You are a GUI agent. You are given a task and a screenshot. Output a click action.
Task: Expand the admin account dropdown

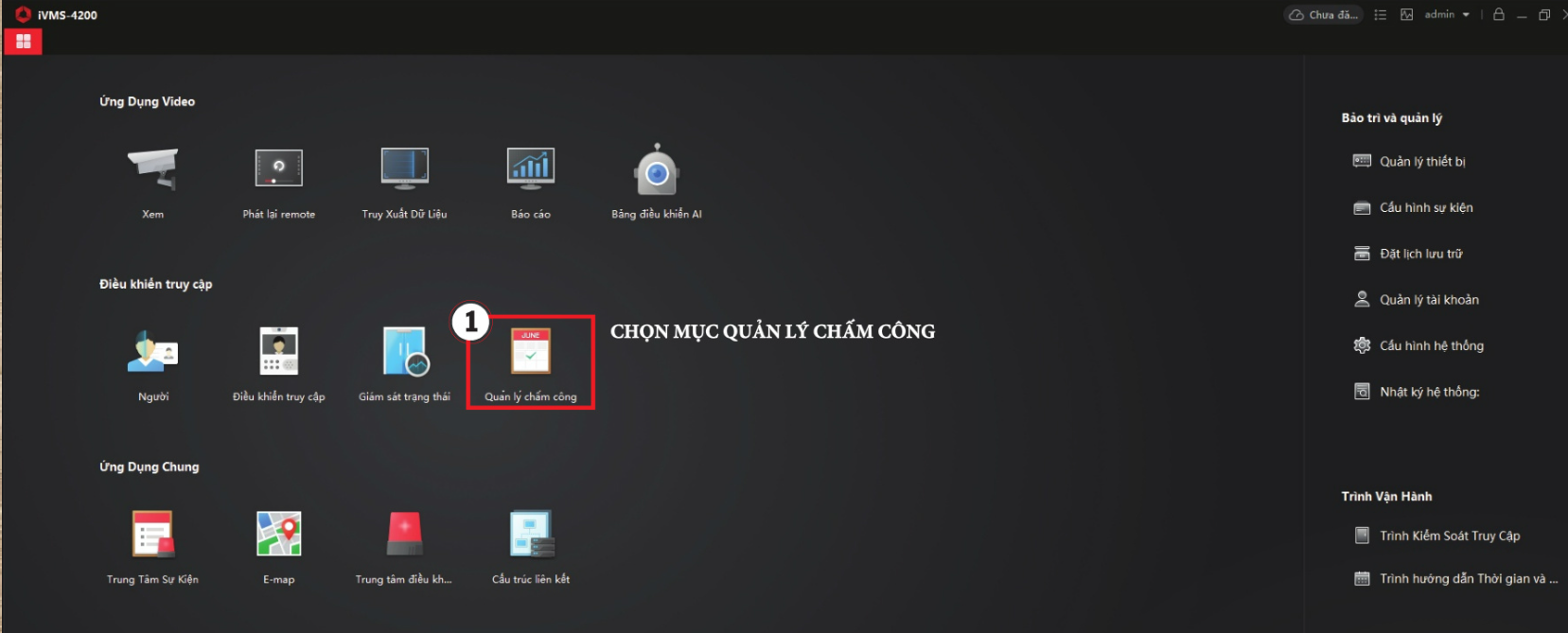1447,14
